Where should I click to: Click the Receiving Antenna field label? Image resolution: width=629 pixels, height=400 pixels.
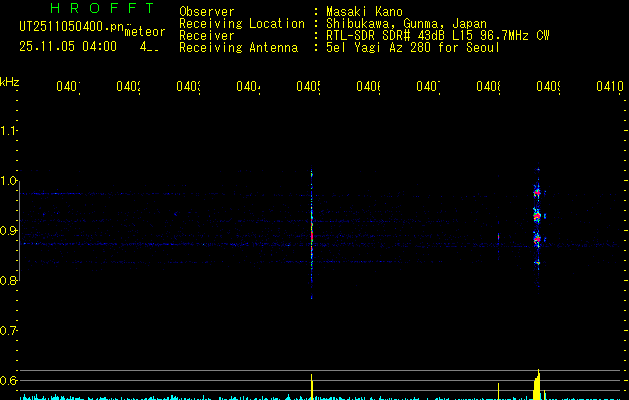[238, 47]
